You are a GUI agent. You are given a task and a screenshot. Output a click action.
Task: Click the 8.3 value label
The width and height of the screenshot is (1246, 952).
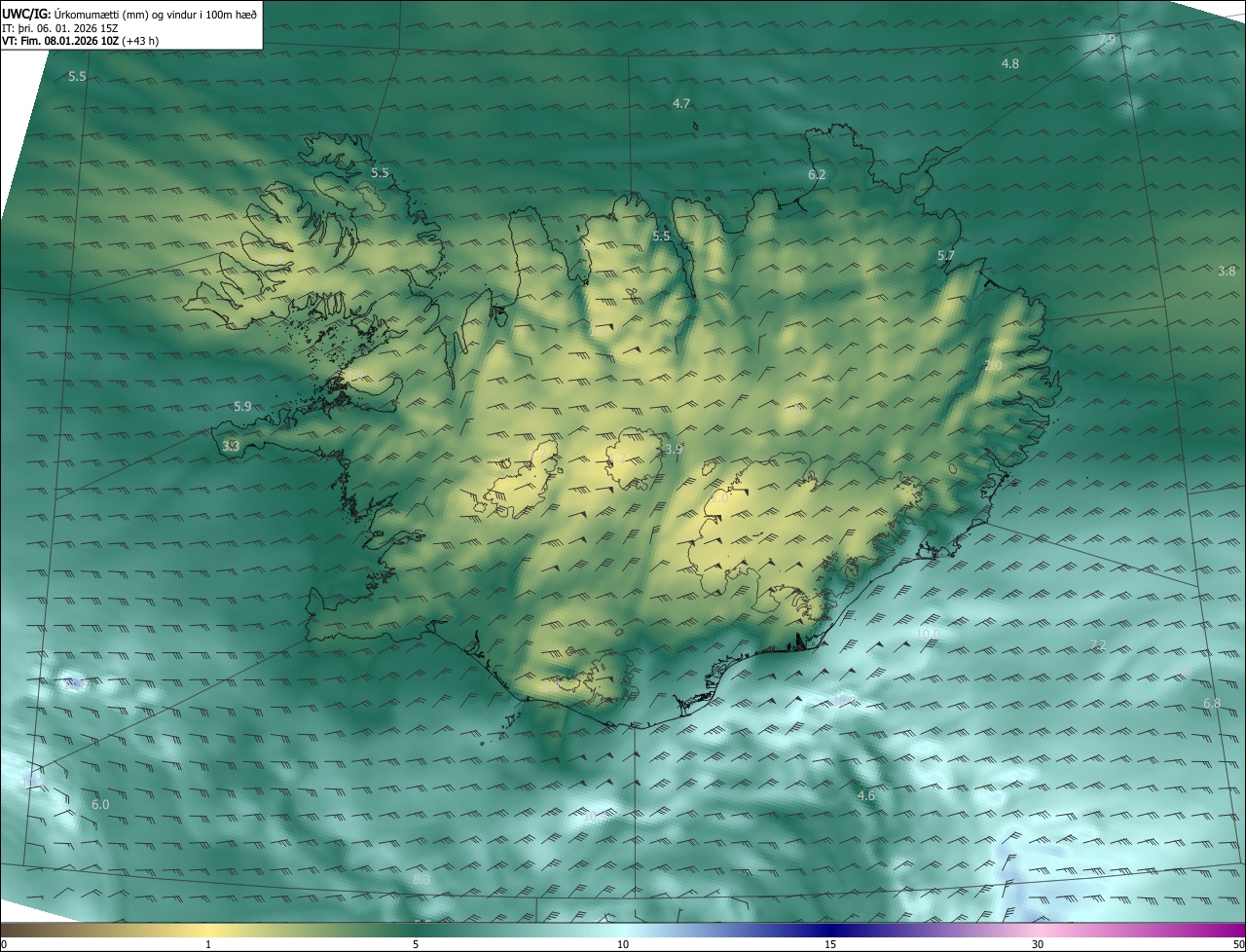[421, 879]
